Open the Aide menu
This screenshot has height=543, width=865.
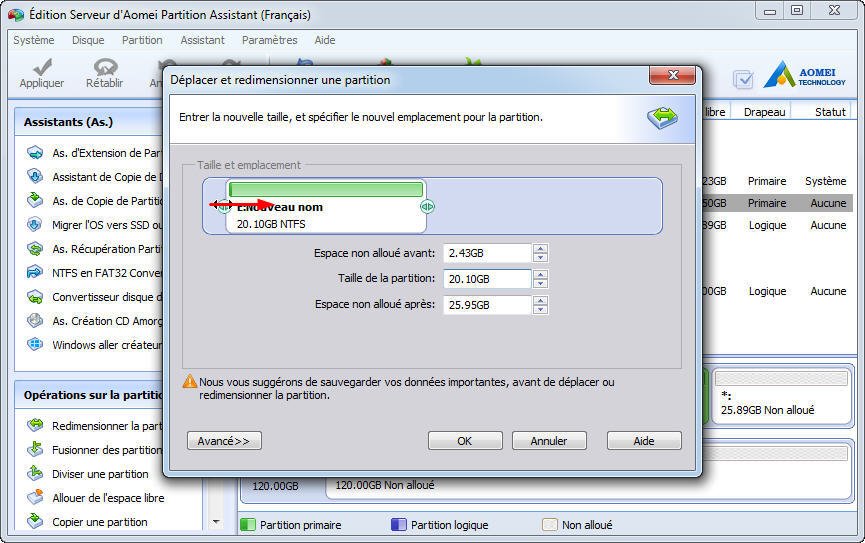click(325, 40)
